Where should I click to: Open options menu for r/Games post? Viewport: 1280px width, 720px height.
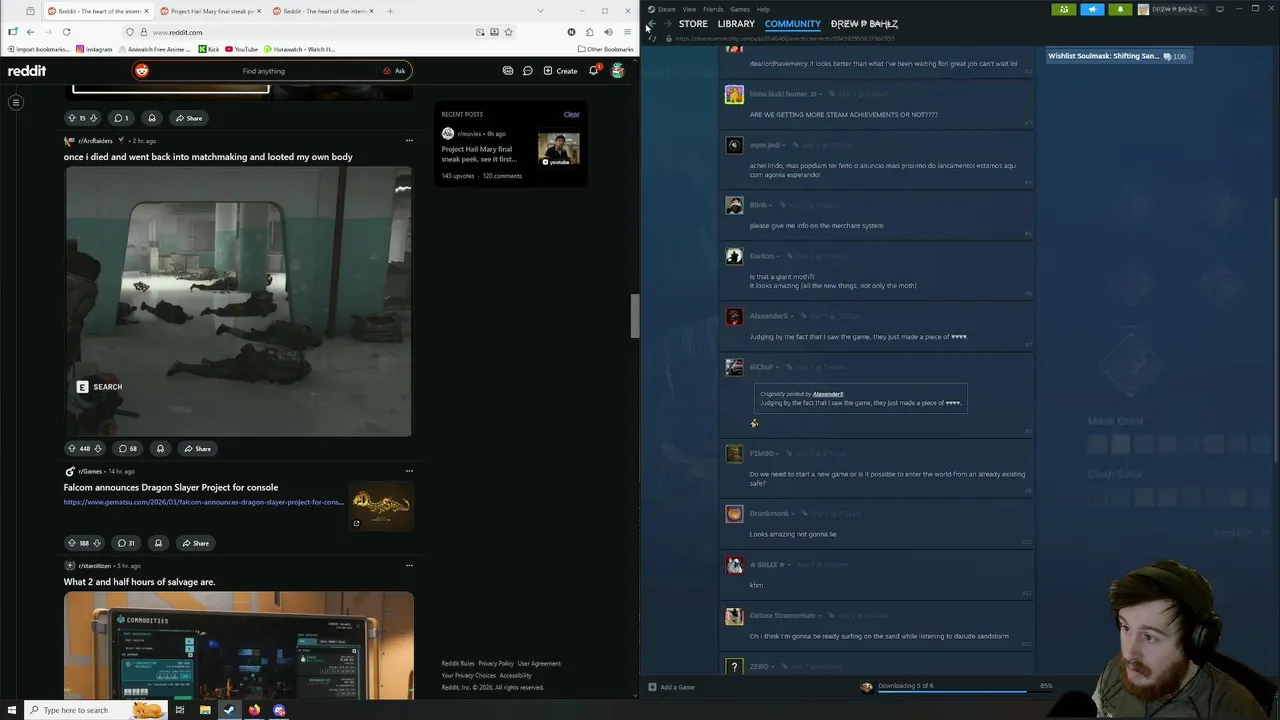(x=409, y=471)
